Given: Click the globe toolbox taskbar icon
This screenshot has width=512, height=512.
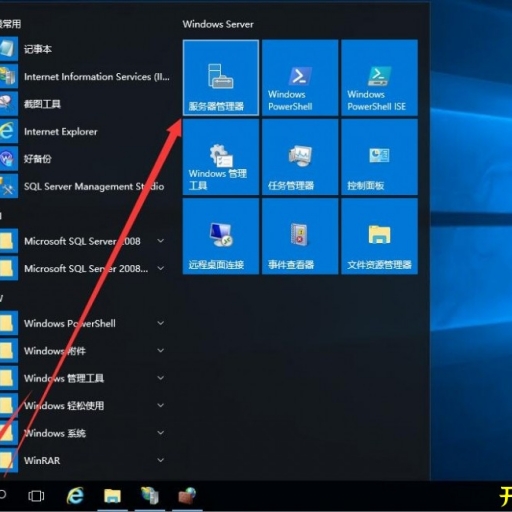Looking at the screenshot, I should [187, 496].
